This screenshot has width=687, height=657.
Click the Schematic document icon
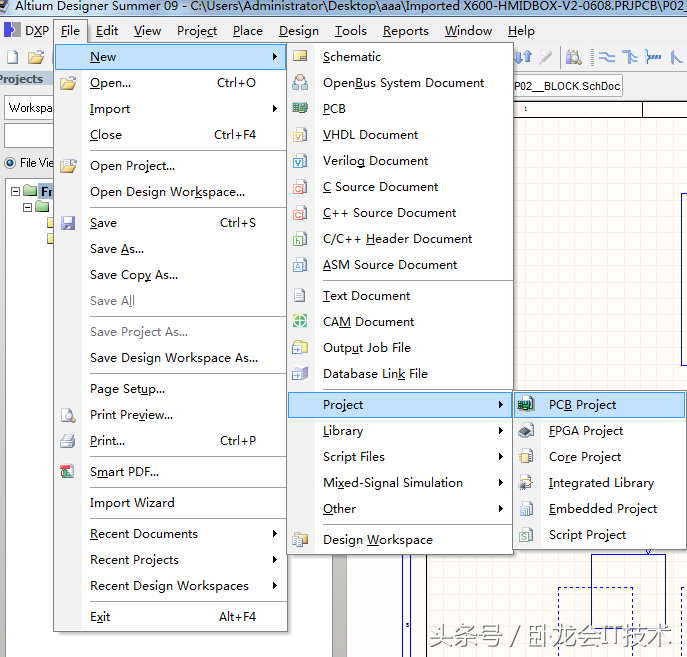[x=300, y=56]
